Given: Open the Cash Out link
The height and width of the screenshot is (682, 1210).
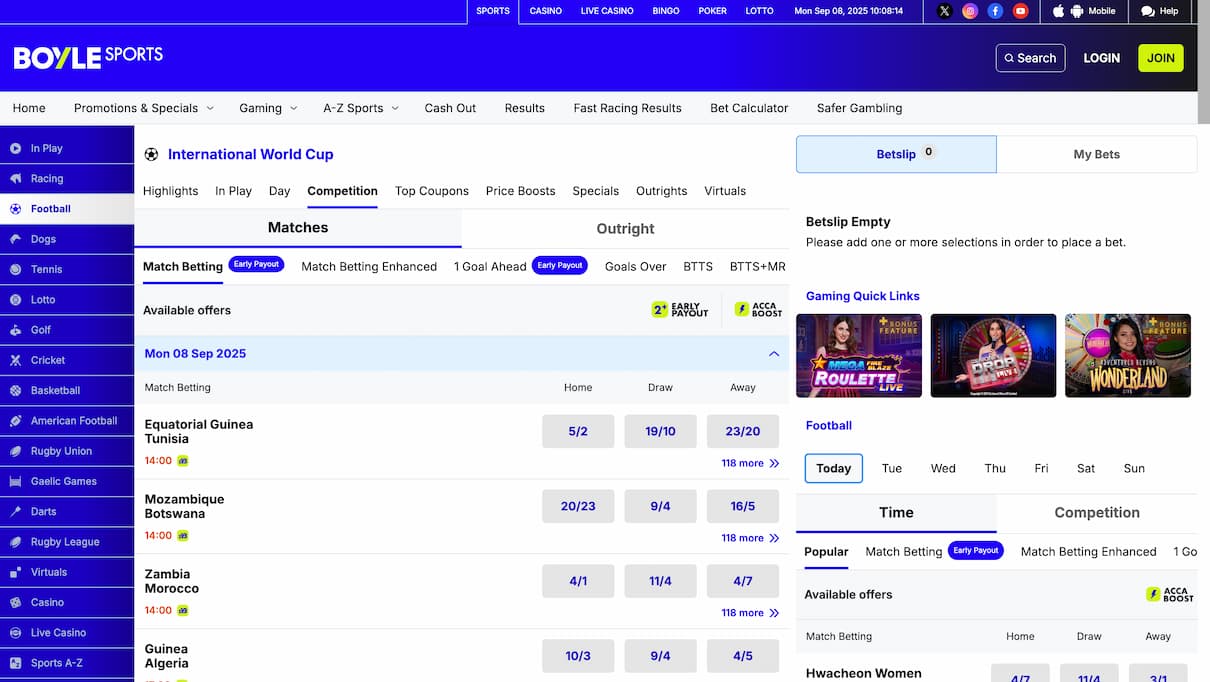Looking at the screenshot, I should [x=450, y=108].
